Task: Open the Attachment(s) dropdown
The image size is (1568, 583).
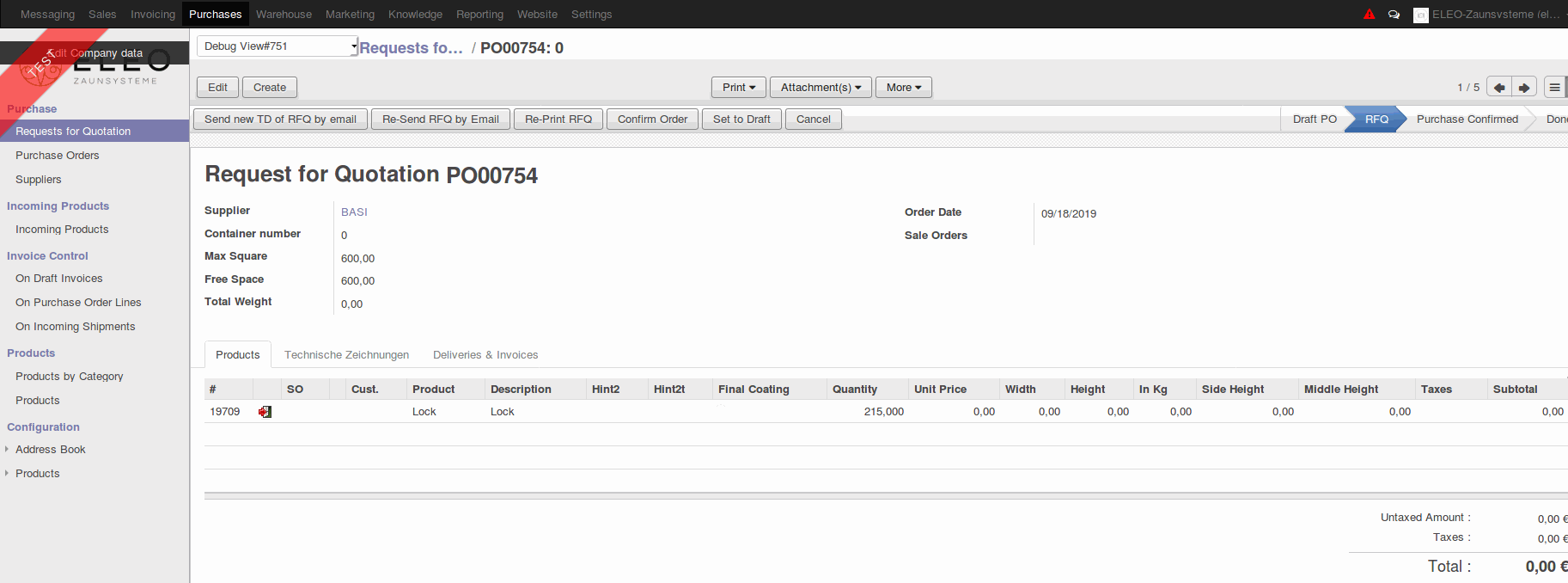Action: [x=821, y=88]
